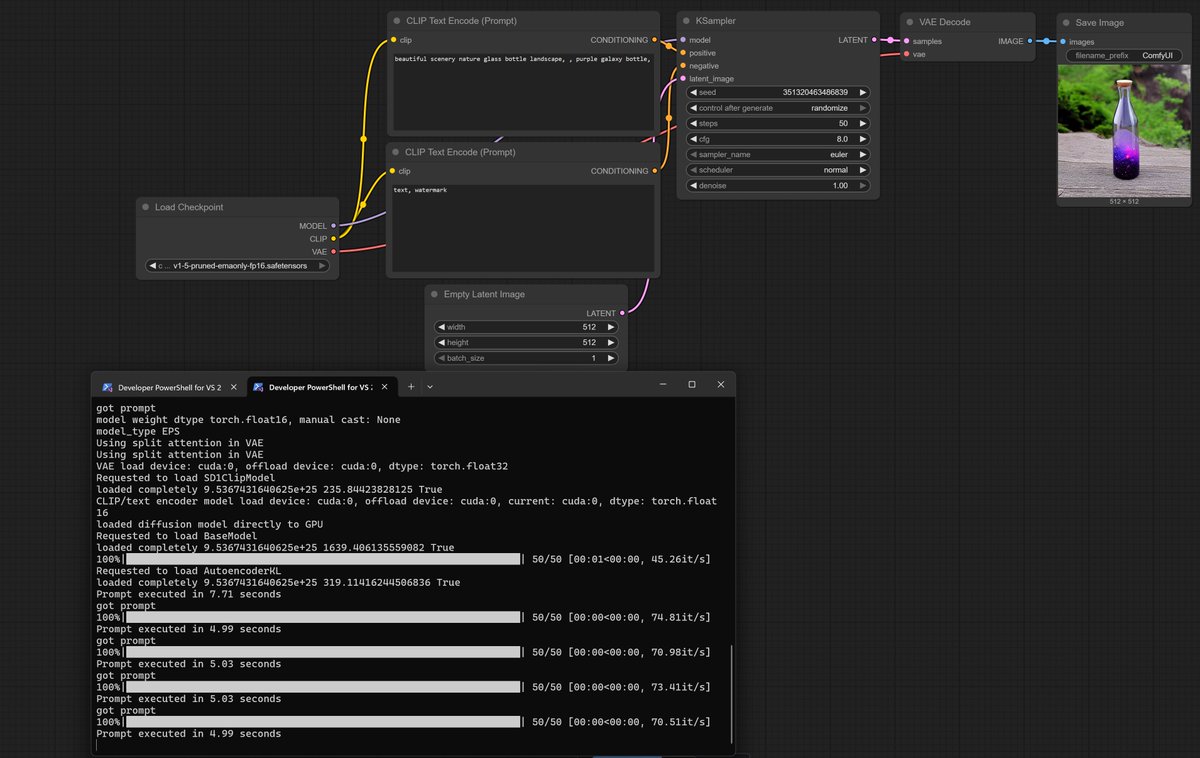Click the LATENT output dot on KSampler
The image size is (1200, 758).
875,40
